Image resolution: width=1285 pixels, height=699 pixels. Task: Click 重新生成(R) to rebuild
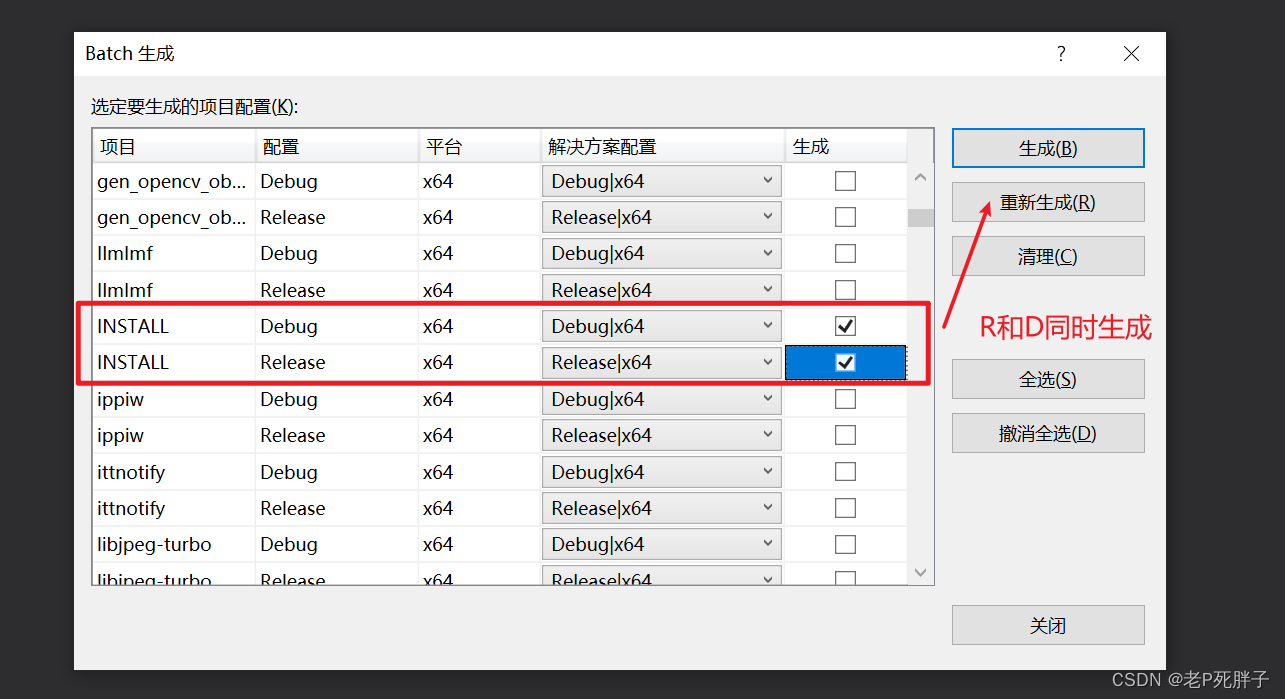[x=1047, y=201]
